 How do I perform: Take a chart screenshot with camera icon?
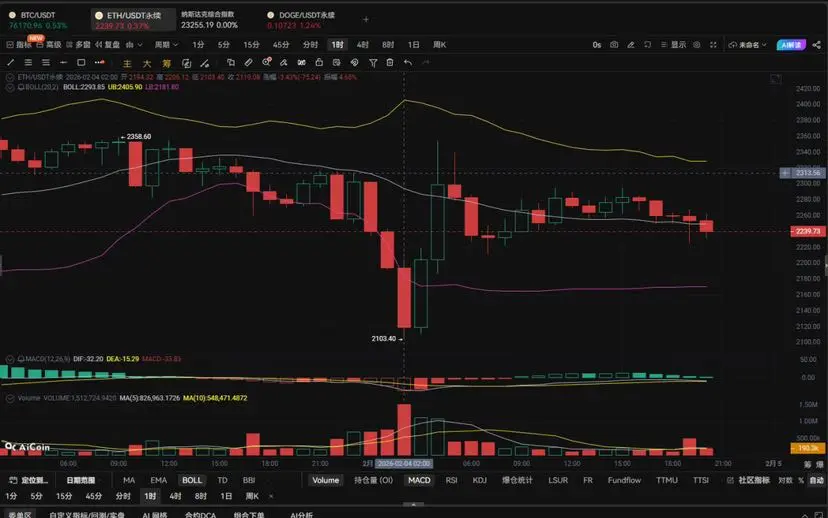[x=614, y=45]
